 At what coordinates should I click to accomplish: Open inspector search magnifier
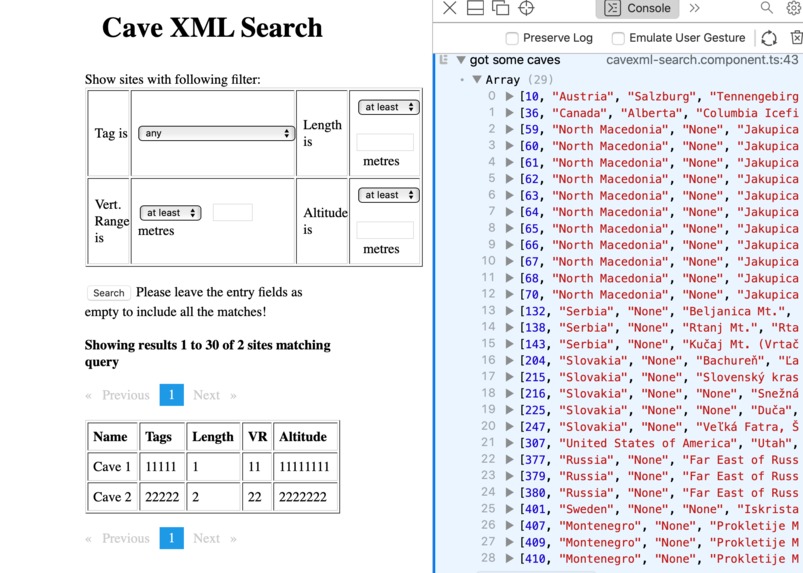(767, 7)
